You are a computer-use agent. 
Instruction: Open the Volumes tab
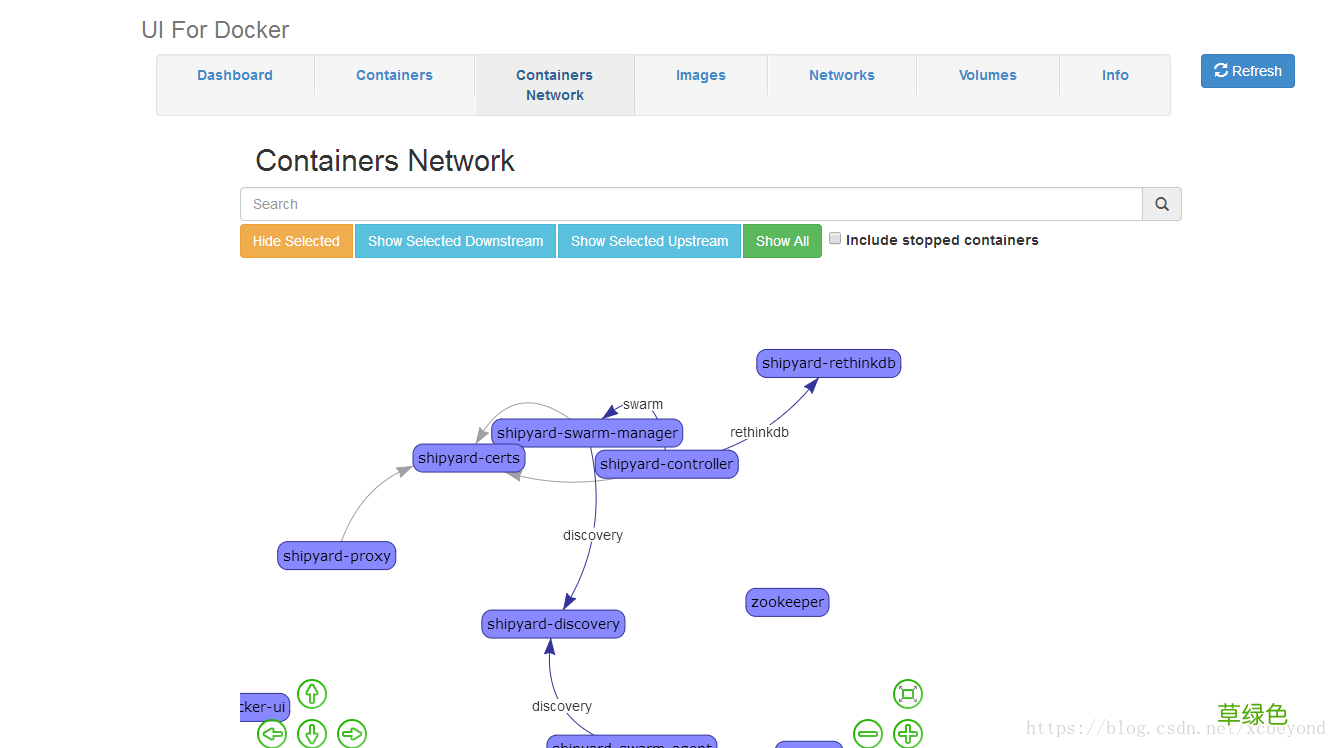tap(987, 75)
